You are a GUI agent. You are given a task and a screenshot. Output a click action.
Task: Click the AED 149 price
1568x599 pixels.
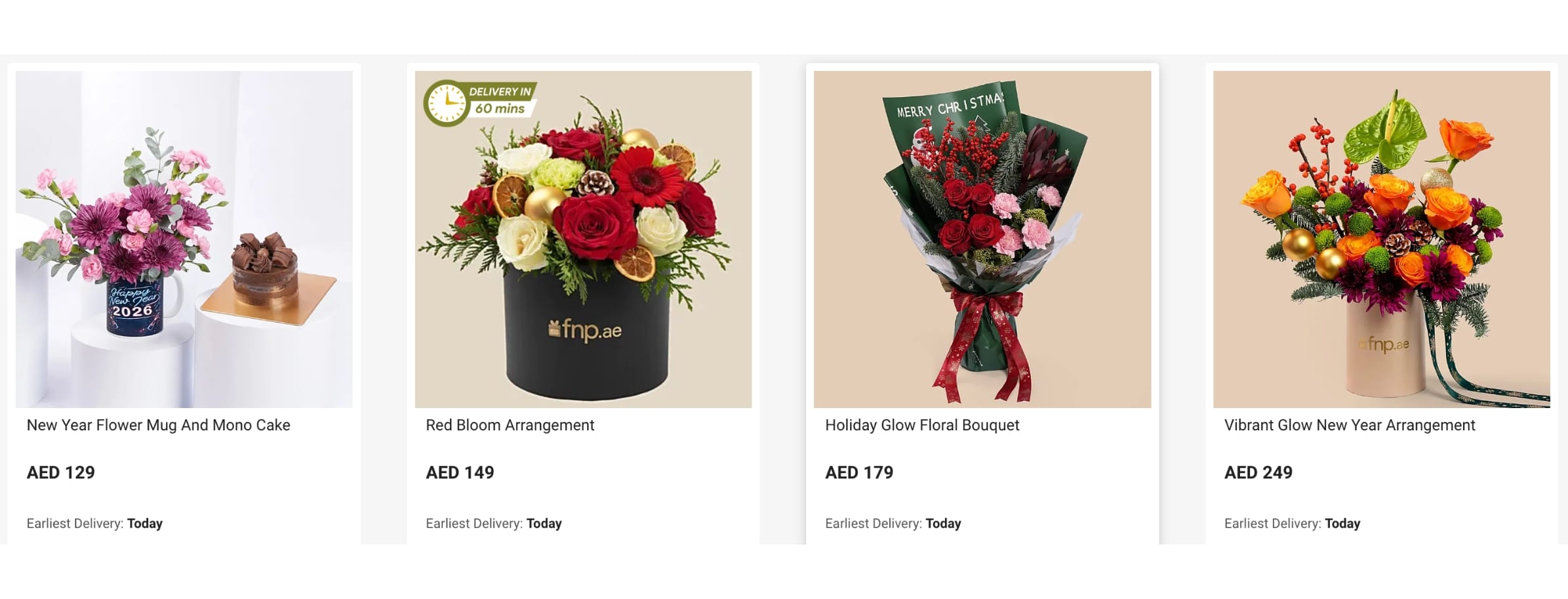coord(460,472)
